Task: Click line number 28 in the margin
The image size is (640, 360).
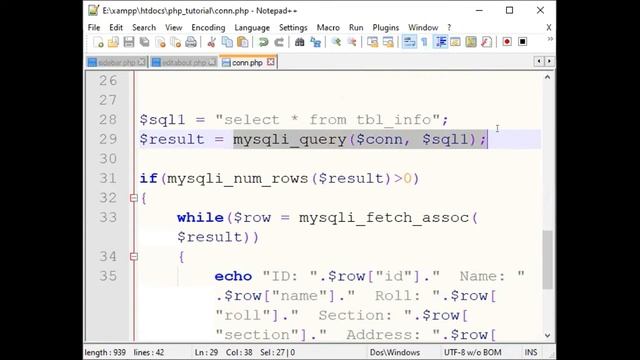Action: point(108,120)
